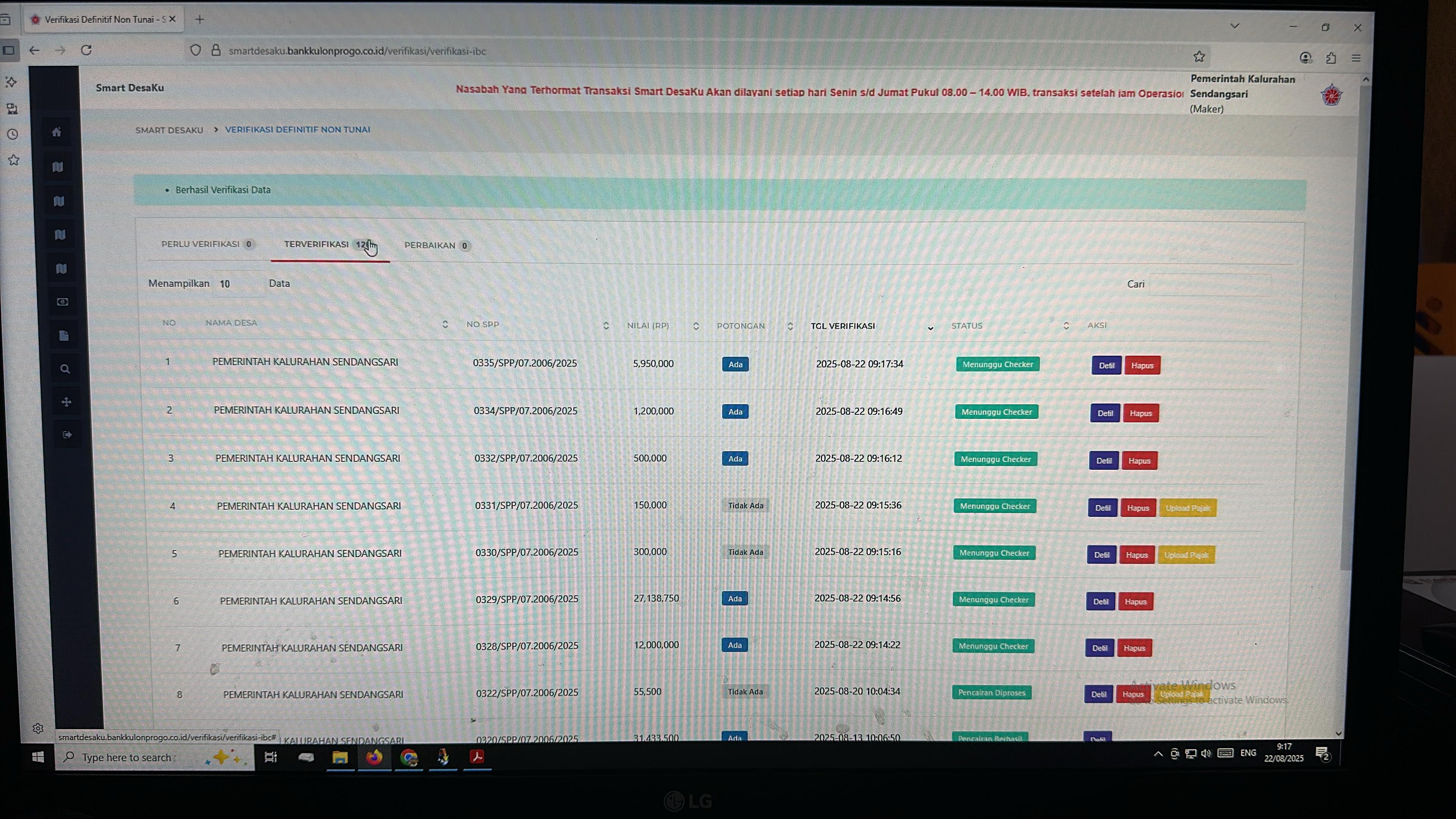Click the Smart DesaKu logo emblem at top right

[x=1332, y=95]
